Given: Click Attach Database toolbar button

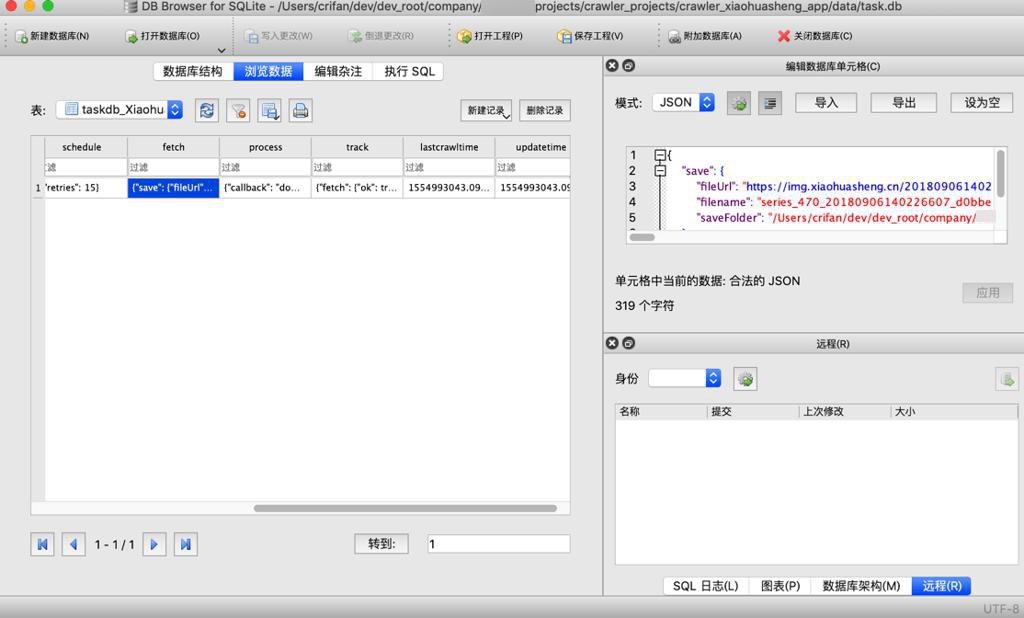Looking at the screenshot, I should [705, 36].
